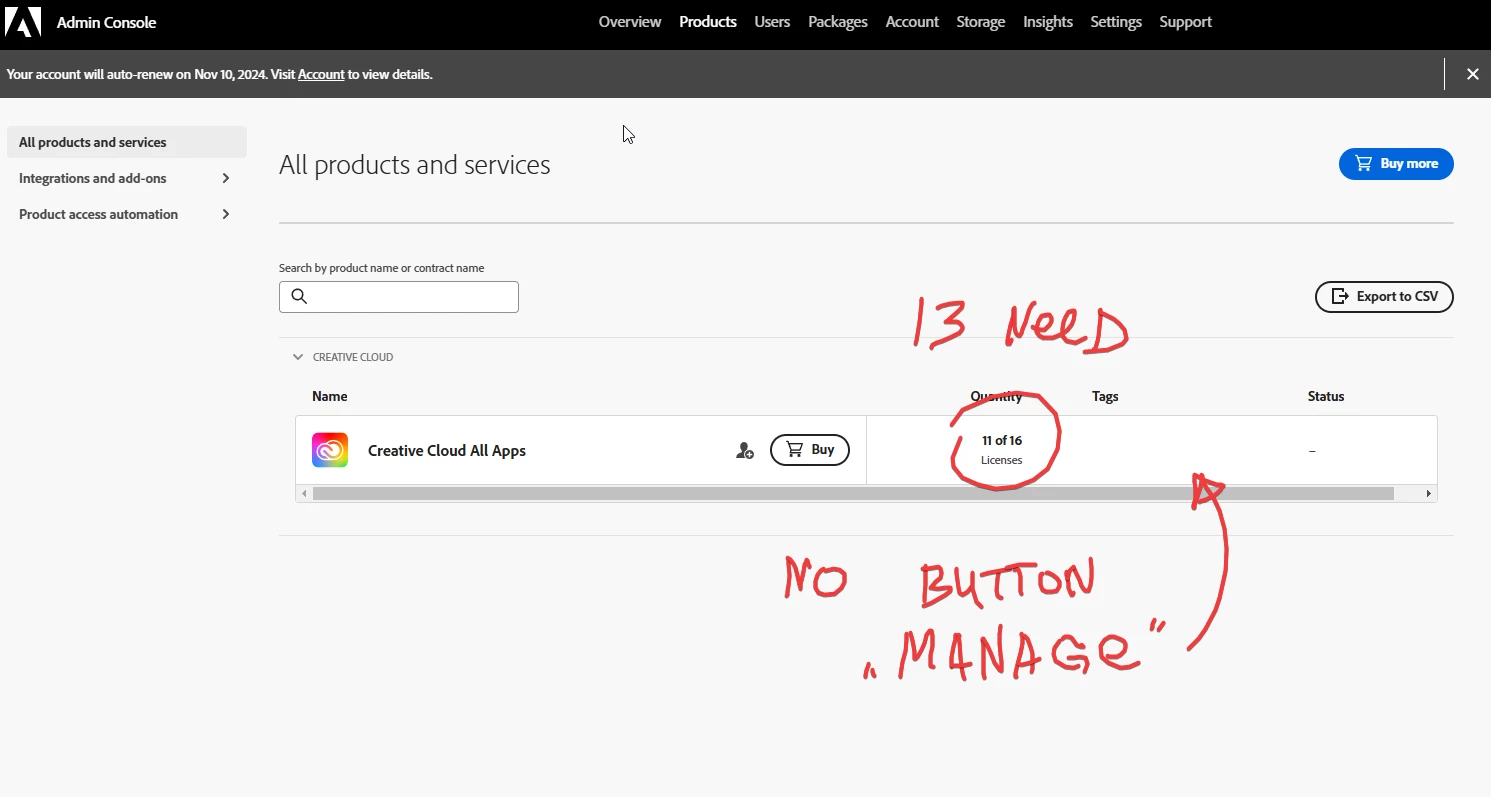Click the Name column header

[x=330, y=396]
